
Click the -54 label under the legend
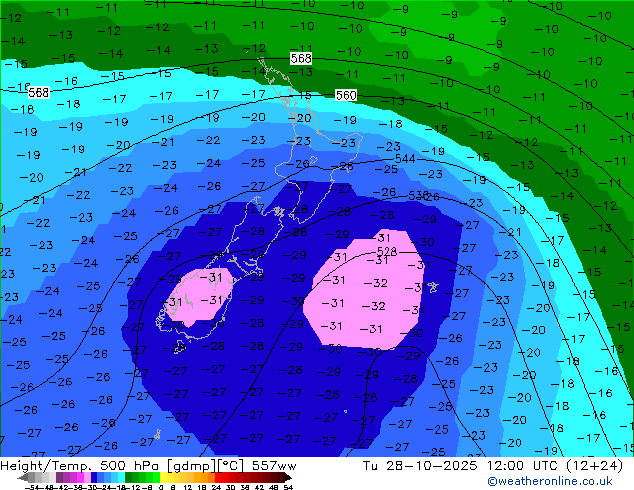coord(32,487)
